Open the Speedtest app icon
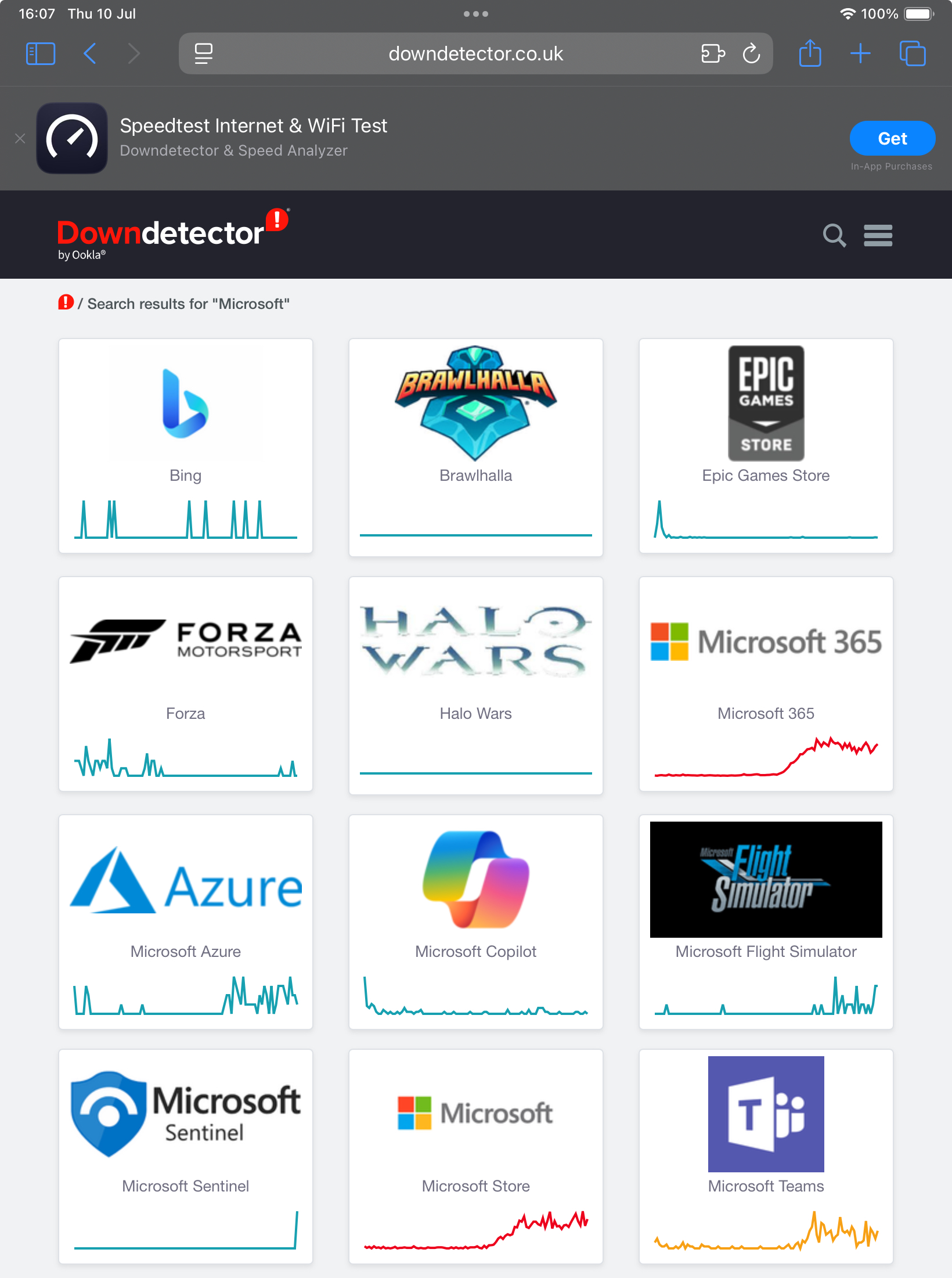The height and width of the screenshot is (1278, 952). [72, 138]
